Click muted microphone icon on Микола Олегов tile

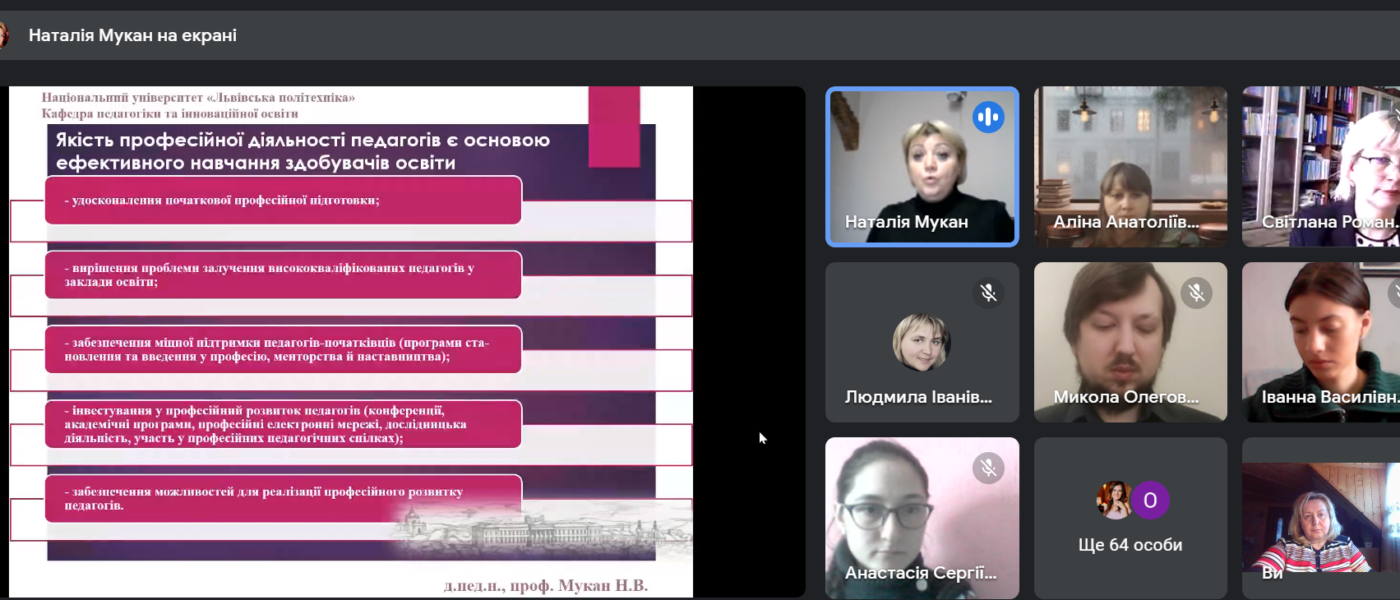1196,292
